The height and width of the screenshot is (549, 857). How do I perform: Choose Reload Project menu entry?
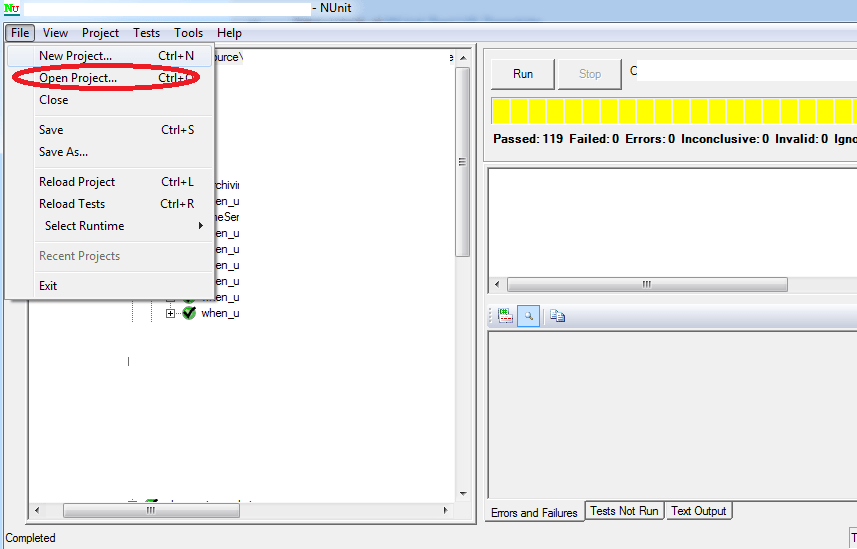coord(109,182)
